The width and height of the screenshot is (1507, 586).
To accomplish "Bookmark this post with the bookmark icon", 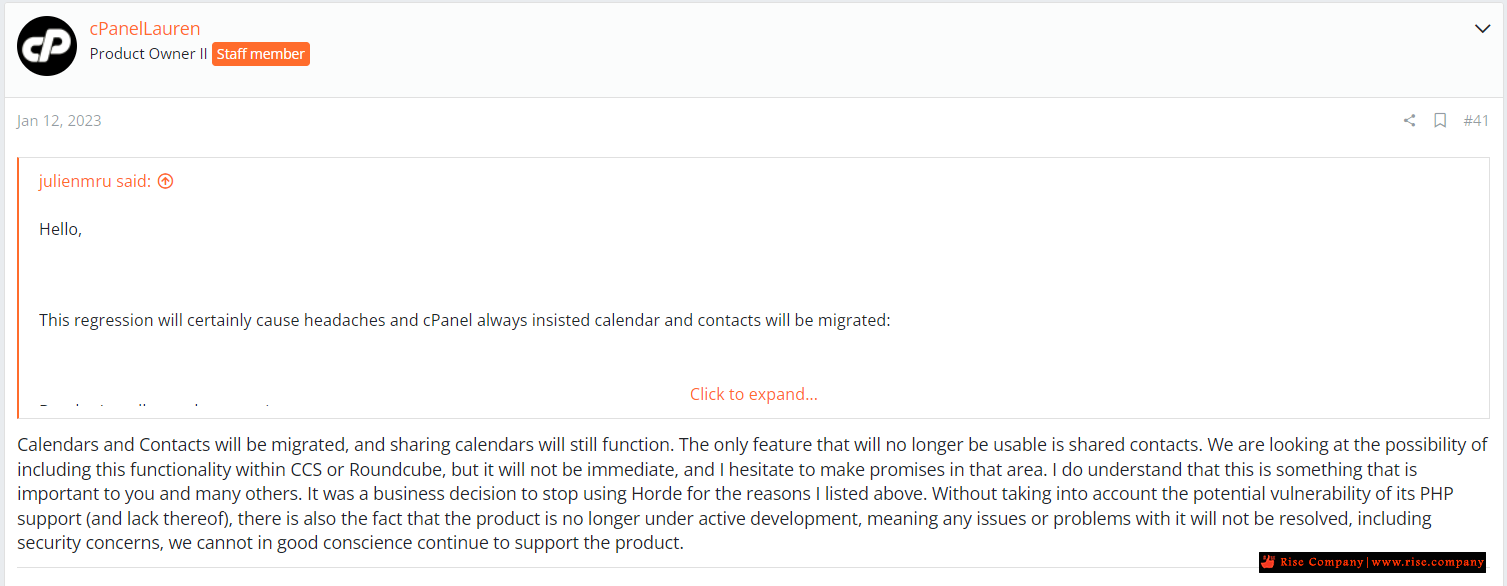I will point(1440,121).
